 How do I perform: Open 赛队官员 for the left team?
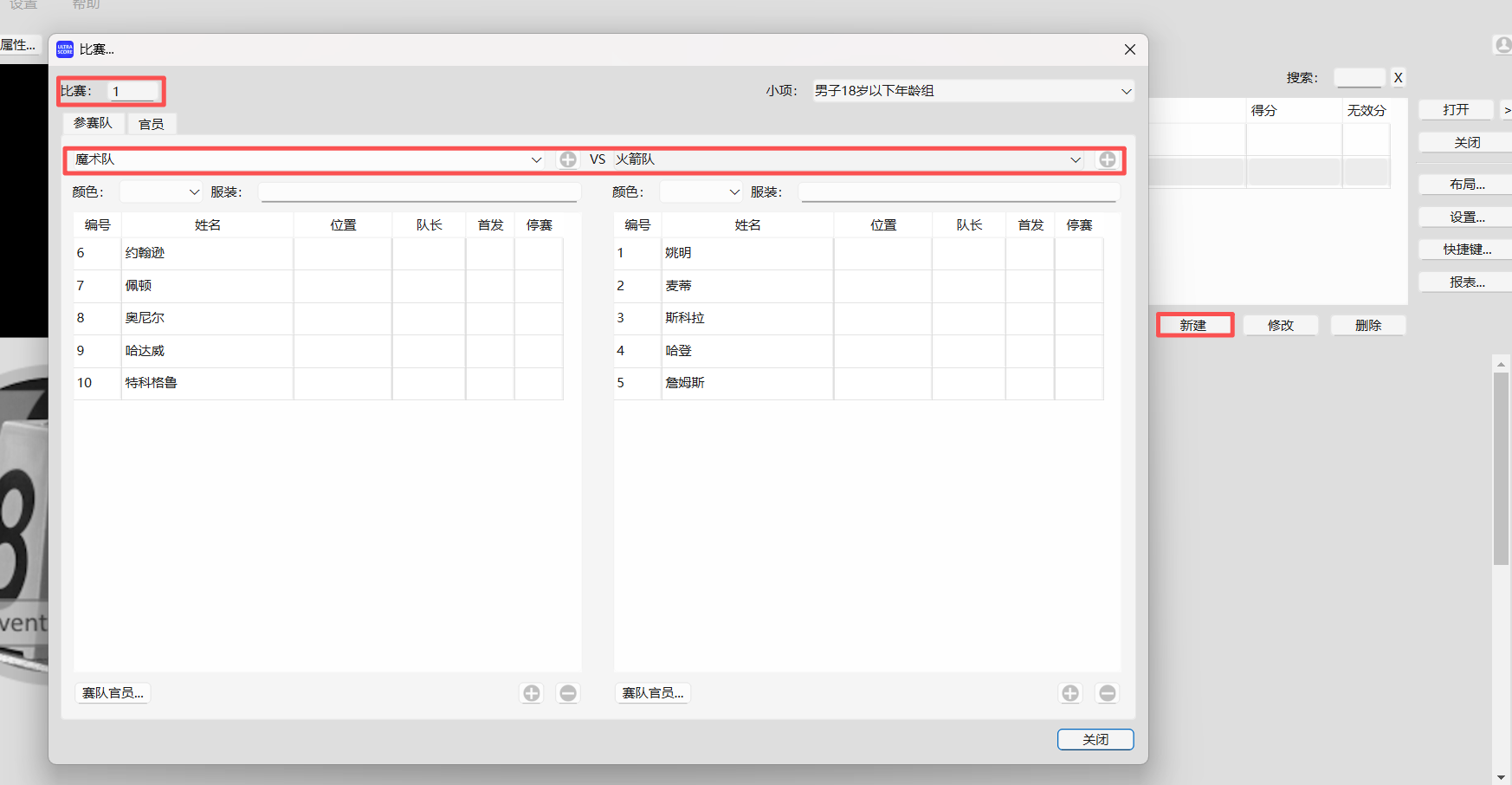click(113, 692)
